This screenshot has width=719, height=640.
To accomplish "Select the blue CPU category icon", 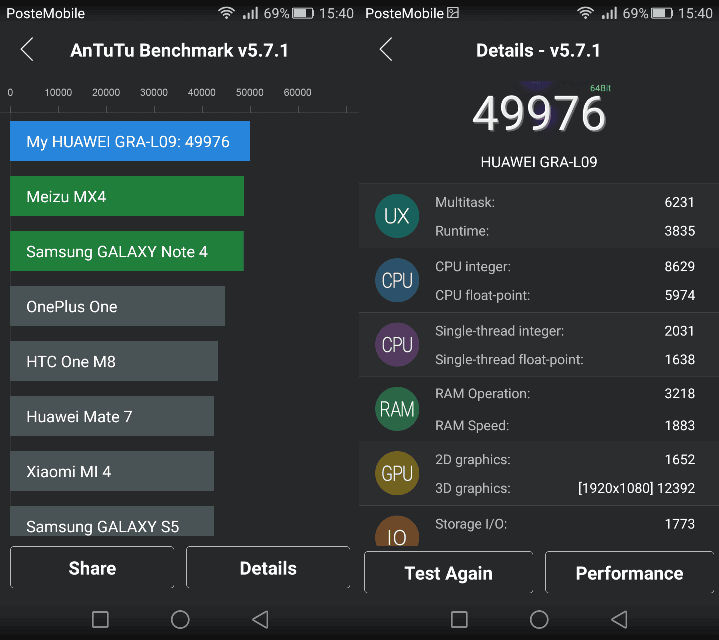I will click(x=397, y=280).
